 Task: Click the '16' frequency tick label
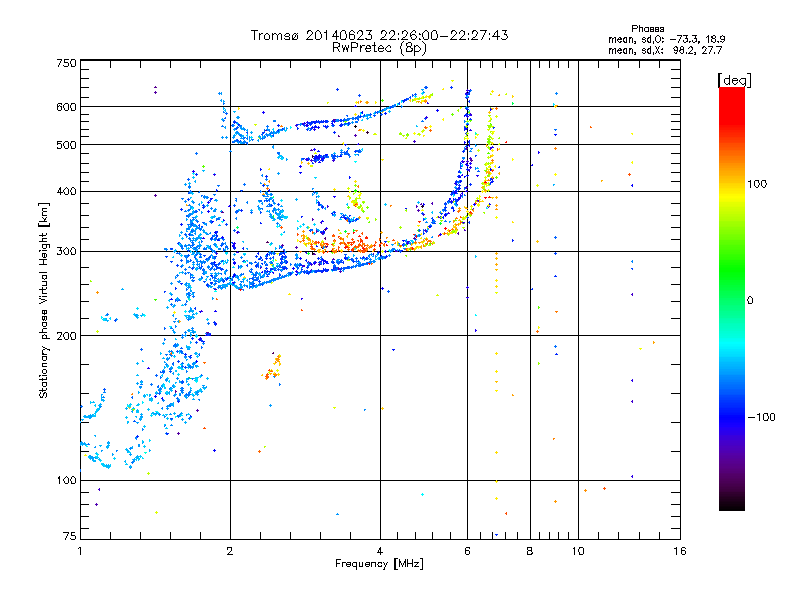coord(680,551)
